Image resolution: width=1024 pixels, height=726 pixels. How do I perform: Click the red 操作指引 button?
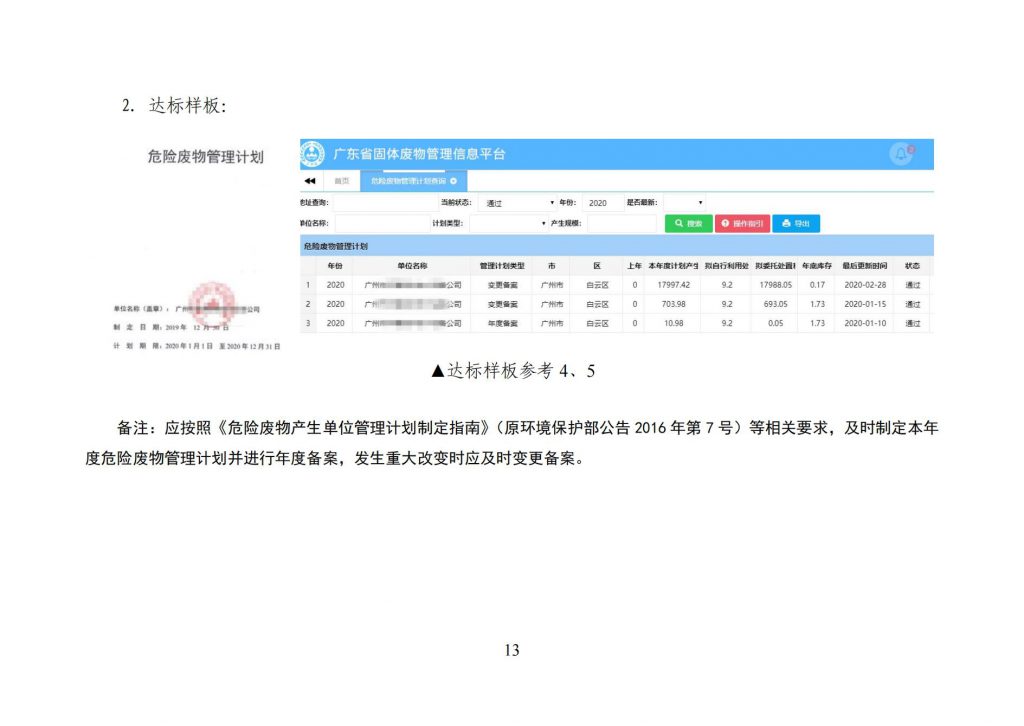point(743,223)
